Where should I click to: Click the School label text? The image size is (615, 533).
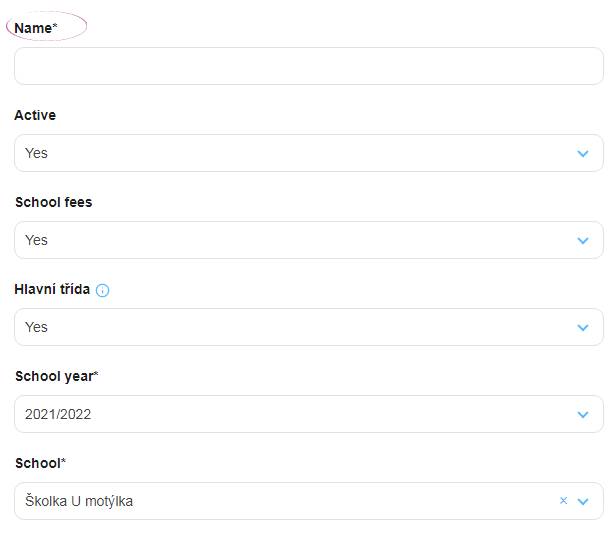40,463
